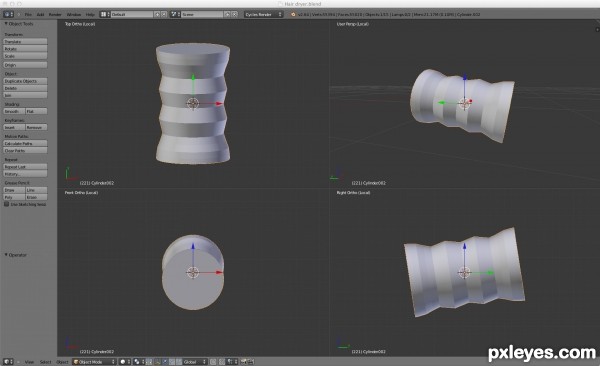Viewport: 600px width, 366px height.
Task: Click Clear Paths button
Action: (25, 150)
